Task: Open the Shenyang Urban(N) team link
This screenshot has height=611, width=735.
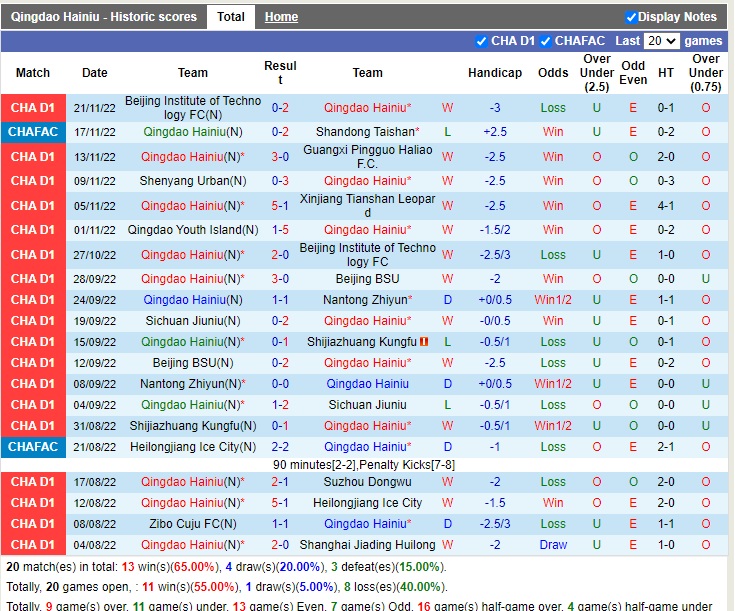Action: point(193,181)
